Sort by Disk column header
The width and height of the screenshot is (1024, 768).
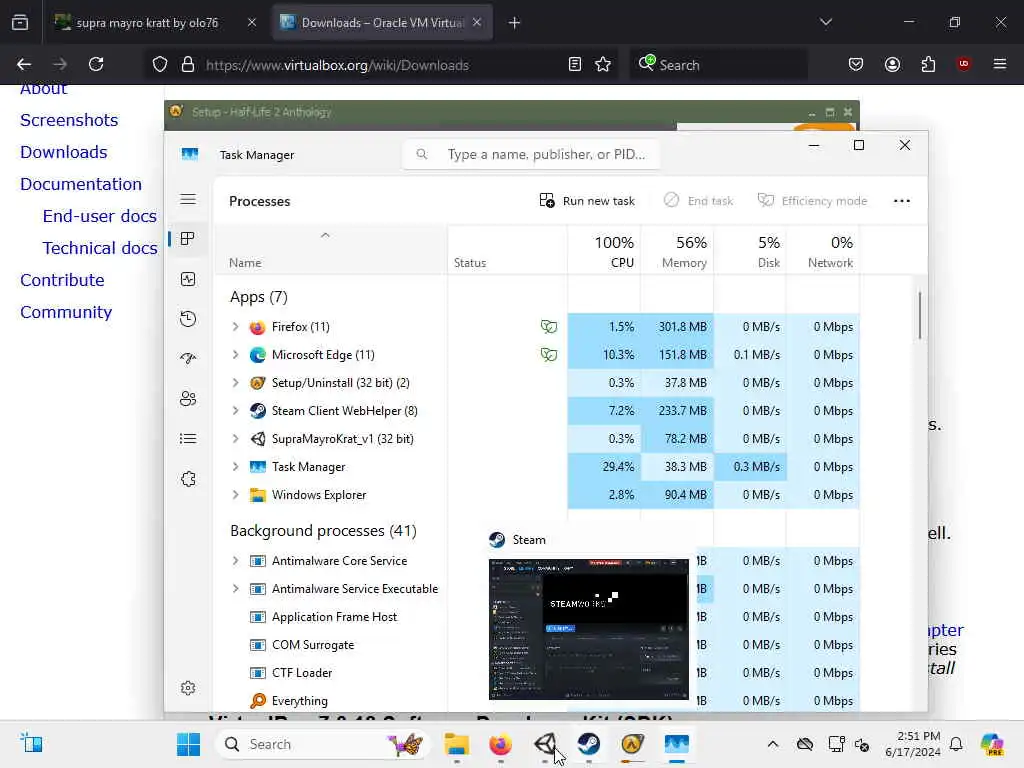[x=750, y=251]
